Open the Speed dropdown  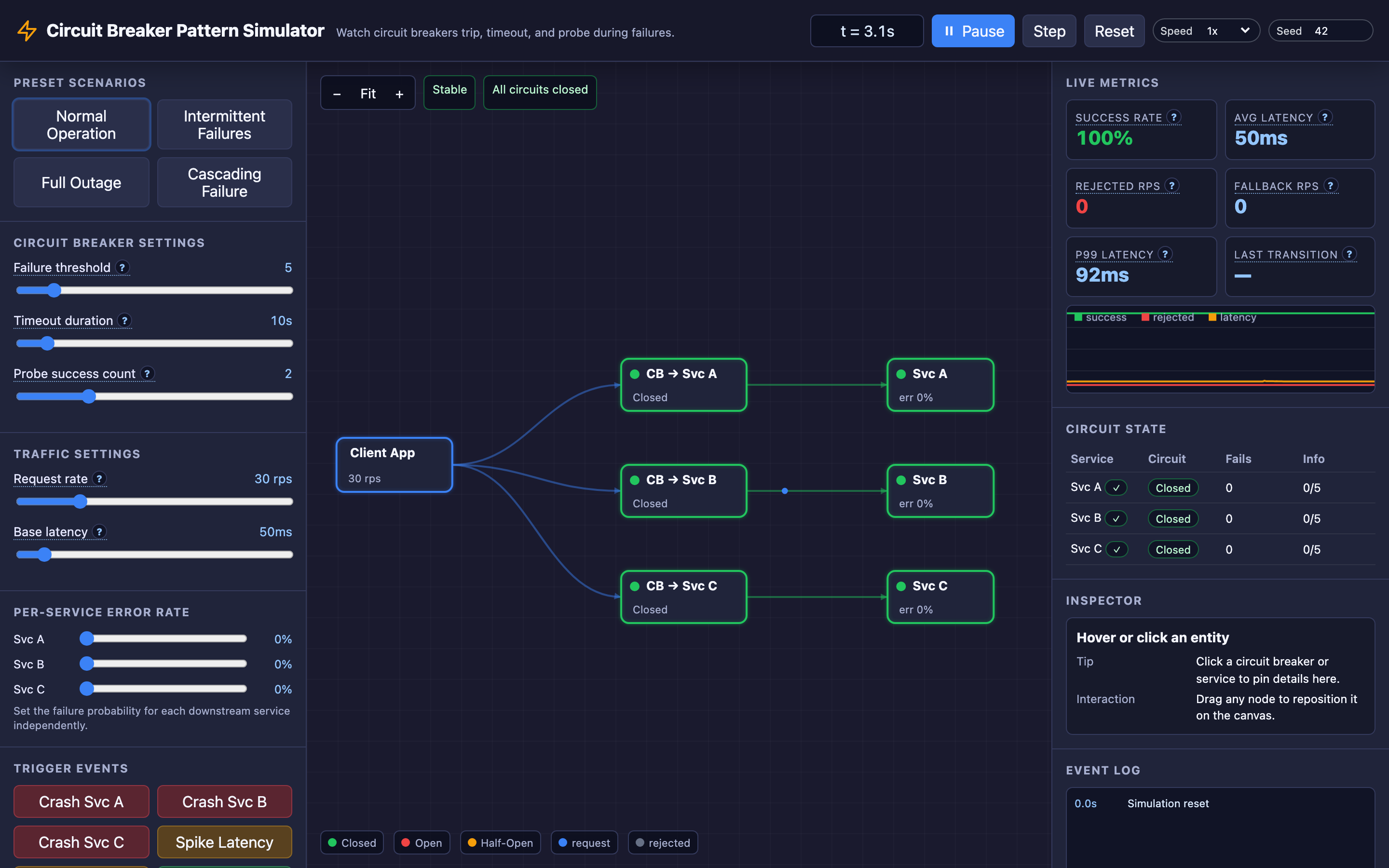(x=1206, y=31)
